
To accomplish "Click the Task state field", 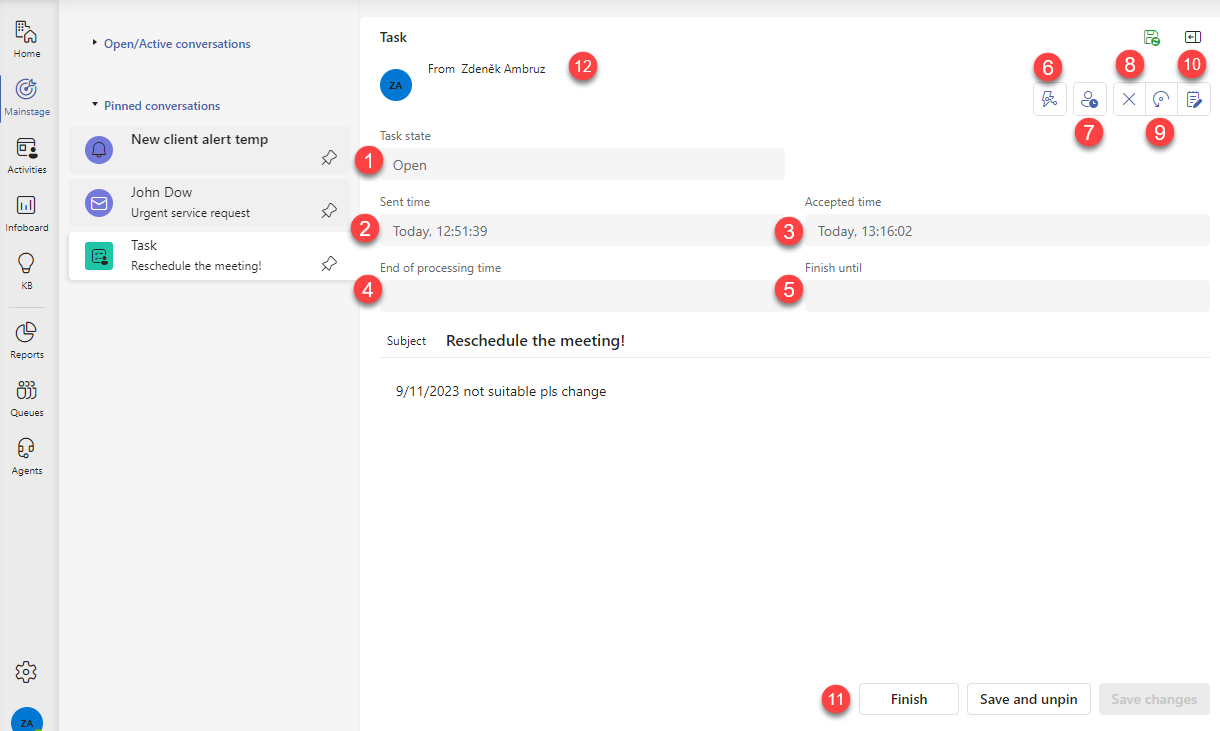I will [x=582, y=165].
